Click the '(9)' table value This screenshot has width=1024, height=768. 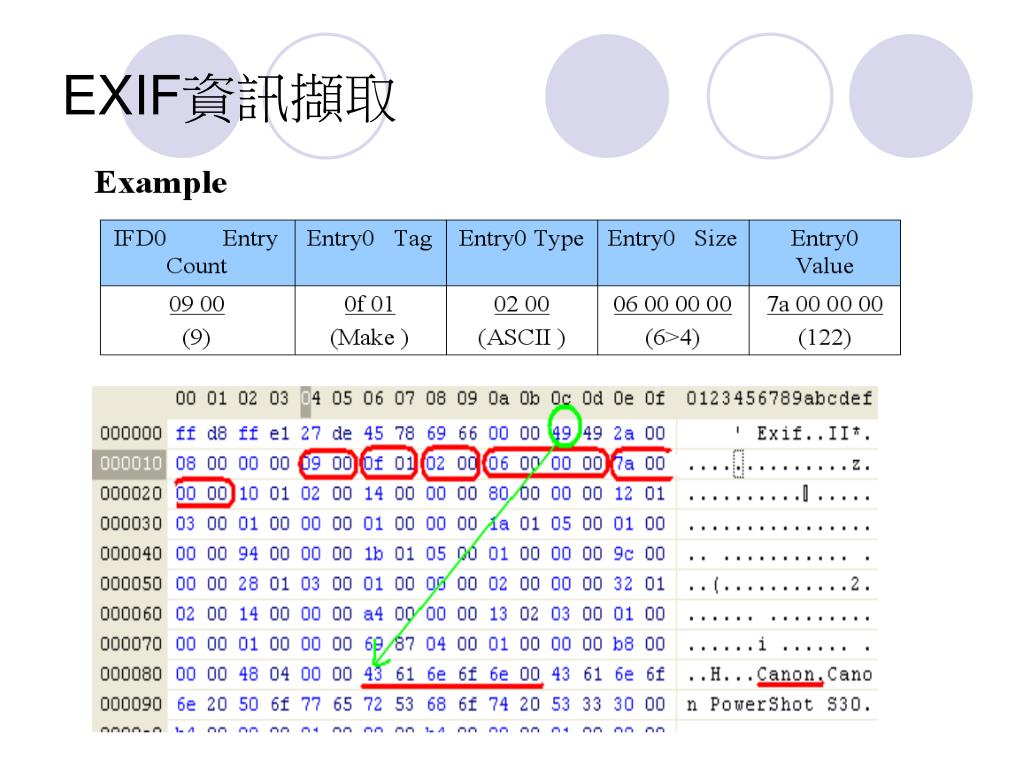(x=196, y=338)
